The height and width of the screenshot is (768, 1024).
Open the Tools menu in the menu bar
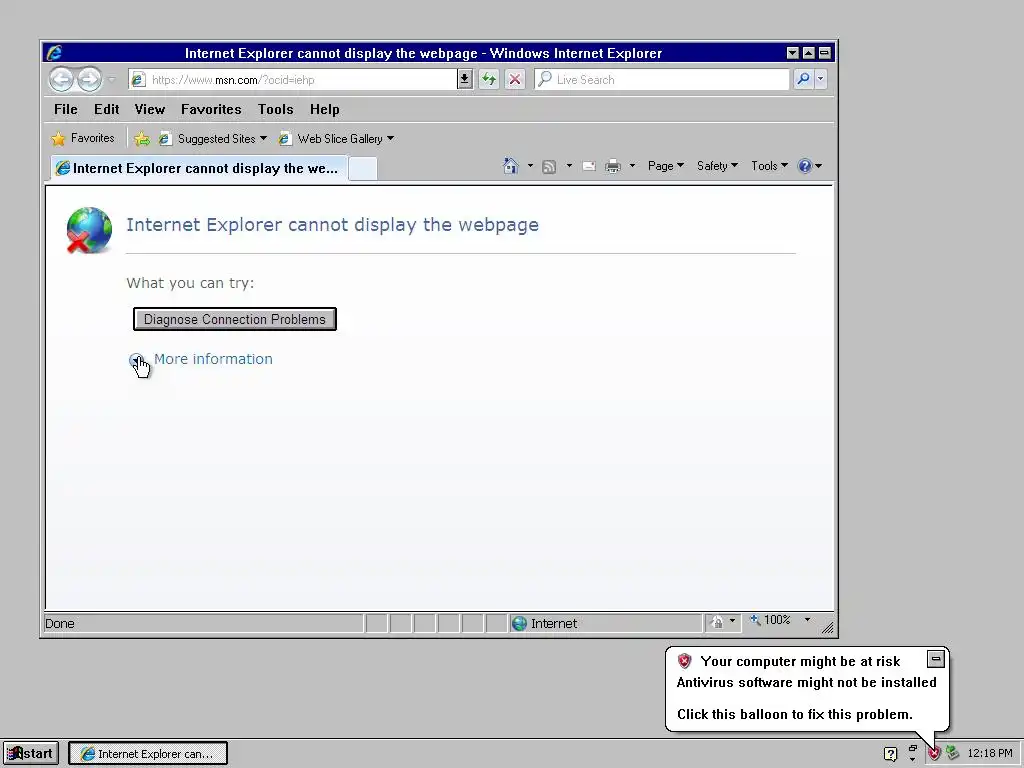pos(275,109)
